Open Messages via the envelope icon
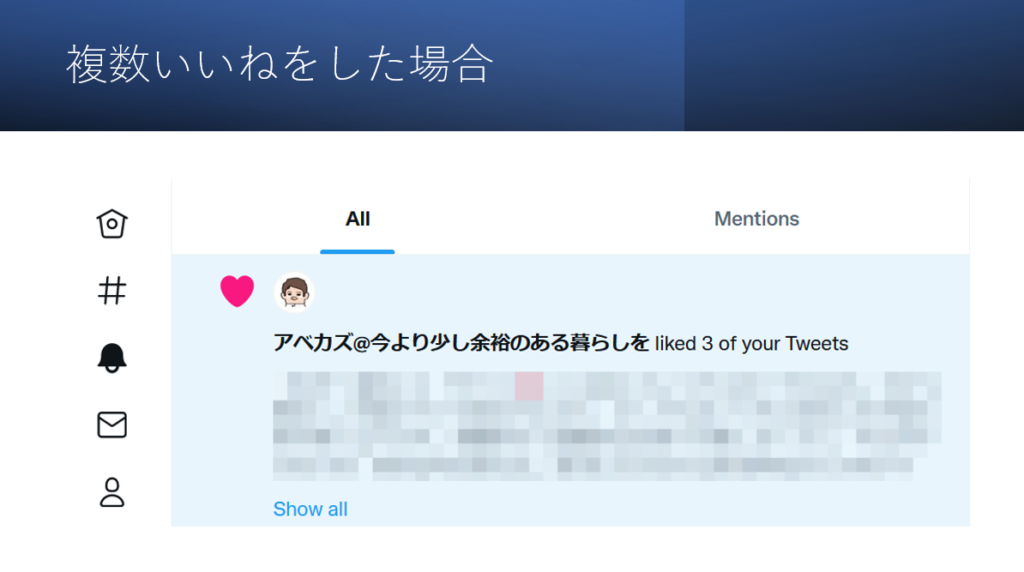Viewport: 1024px width, 572px height. tap(112, 425)
